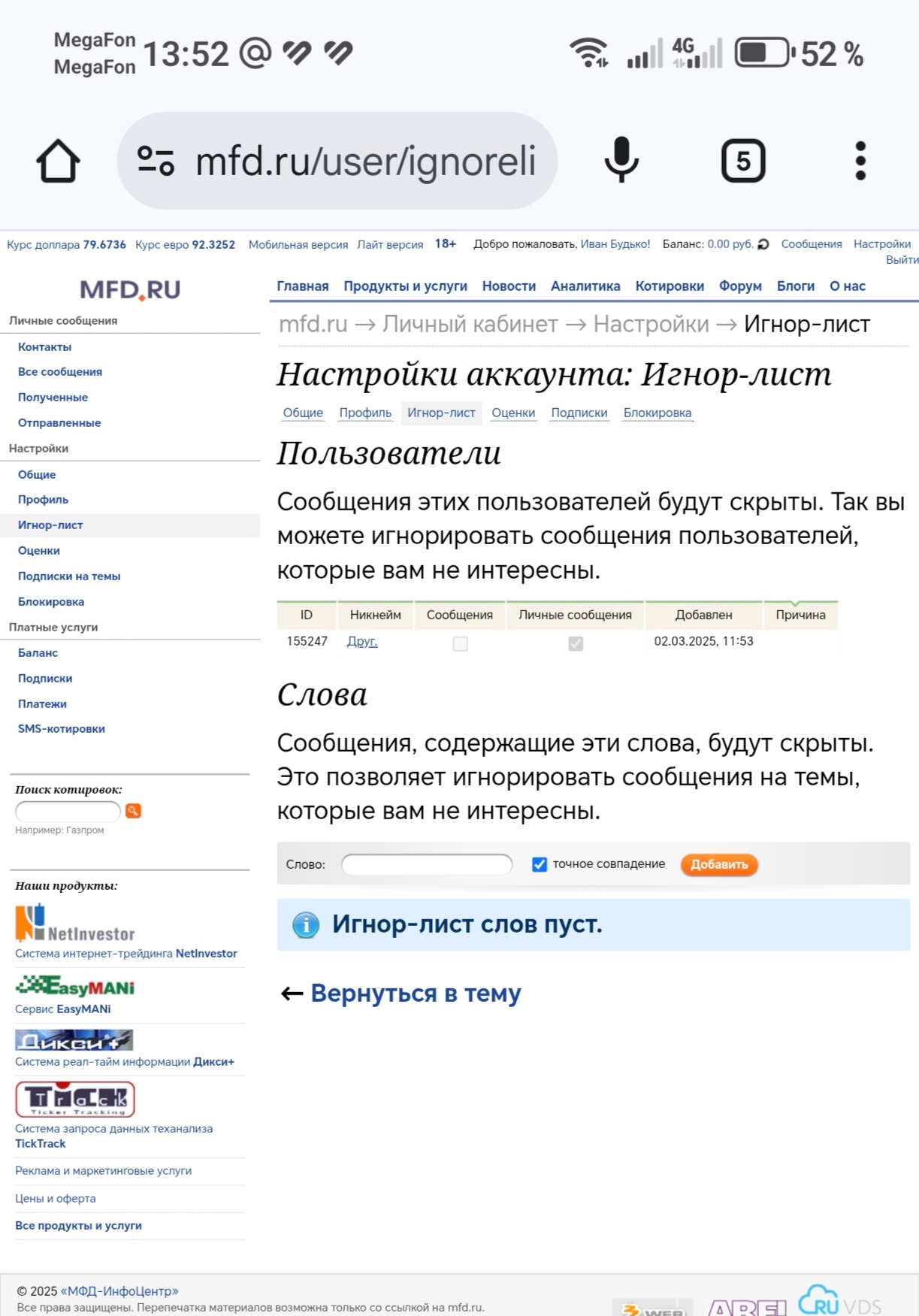This screenshot has height=1316, width=919.
Task: Open Цены и оферта link
Action: tap(56, 1199)
